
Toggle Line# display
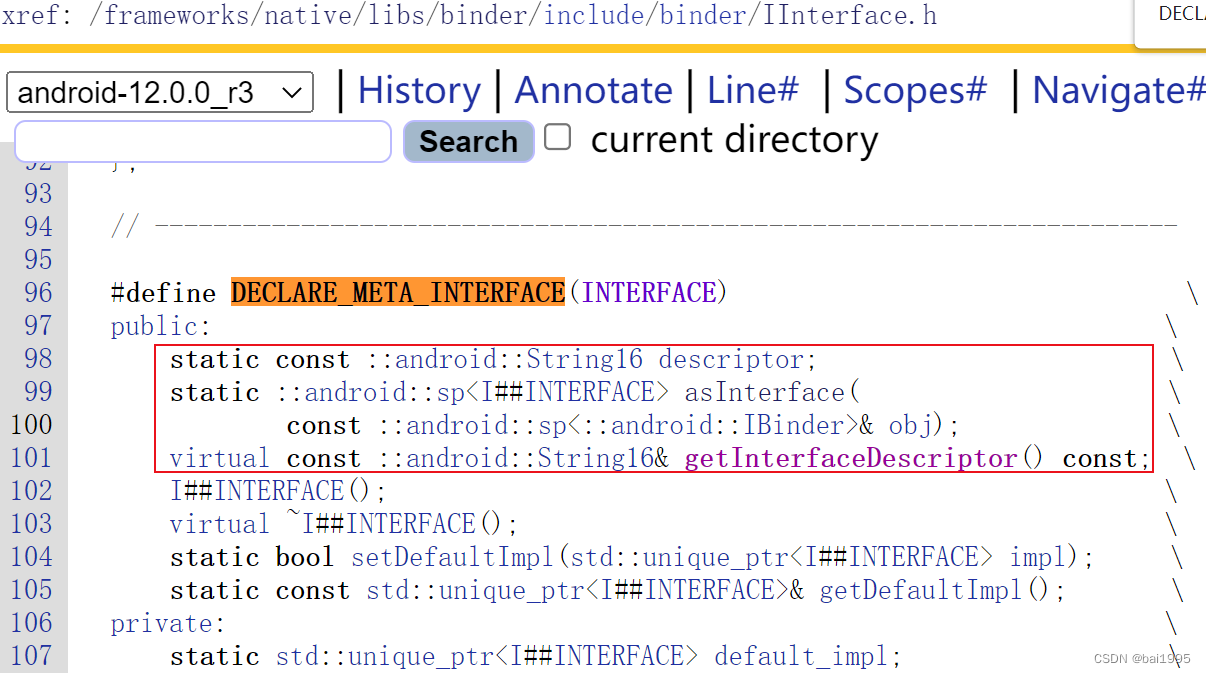tap(752, 90)
